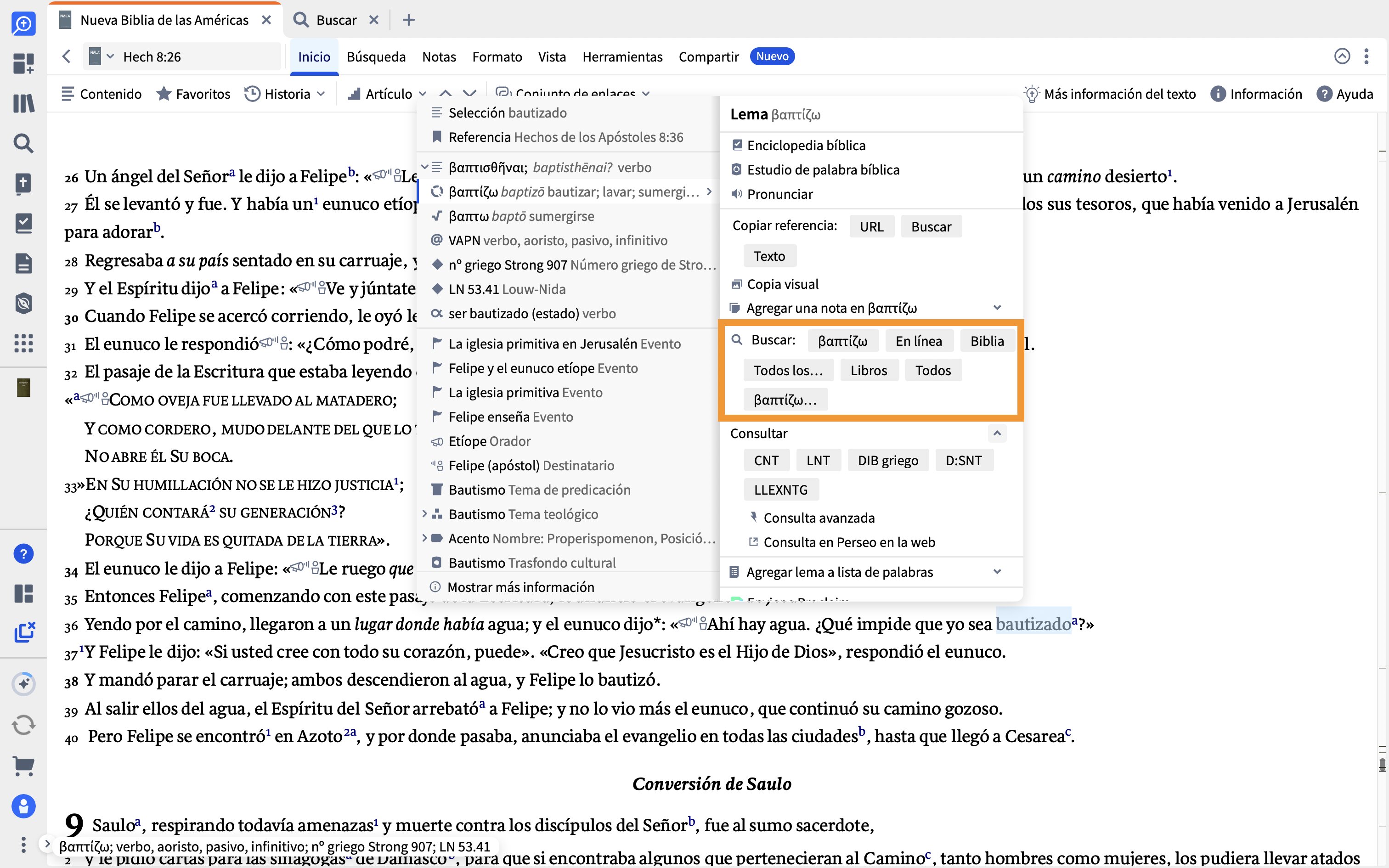Open the LLEXNTG lexicon button
The width and height of the screenshot is (1389, 868).
(x=780, y=490)
